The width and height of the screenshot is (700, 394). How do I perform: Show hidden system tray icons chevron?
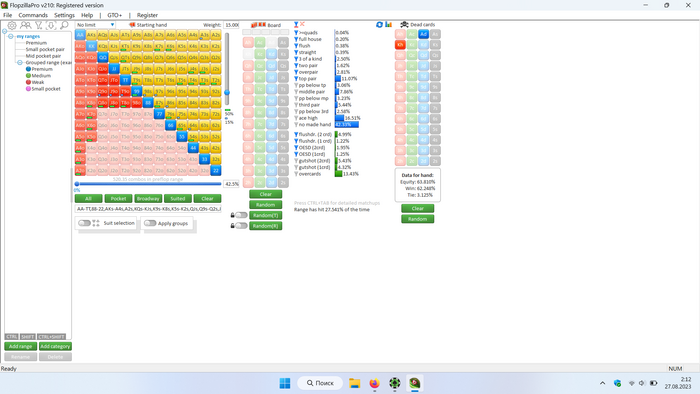pos(603,383)
